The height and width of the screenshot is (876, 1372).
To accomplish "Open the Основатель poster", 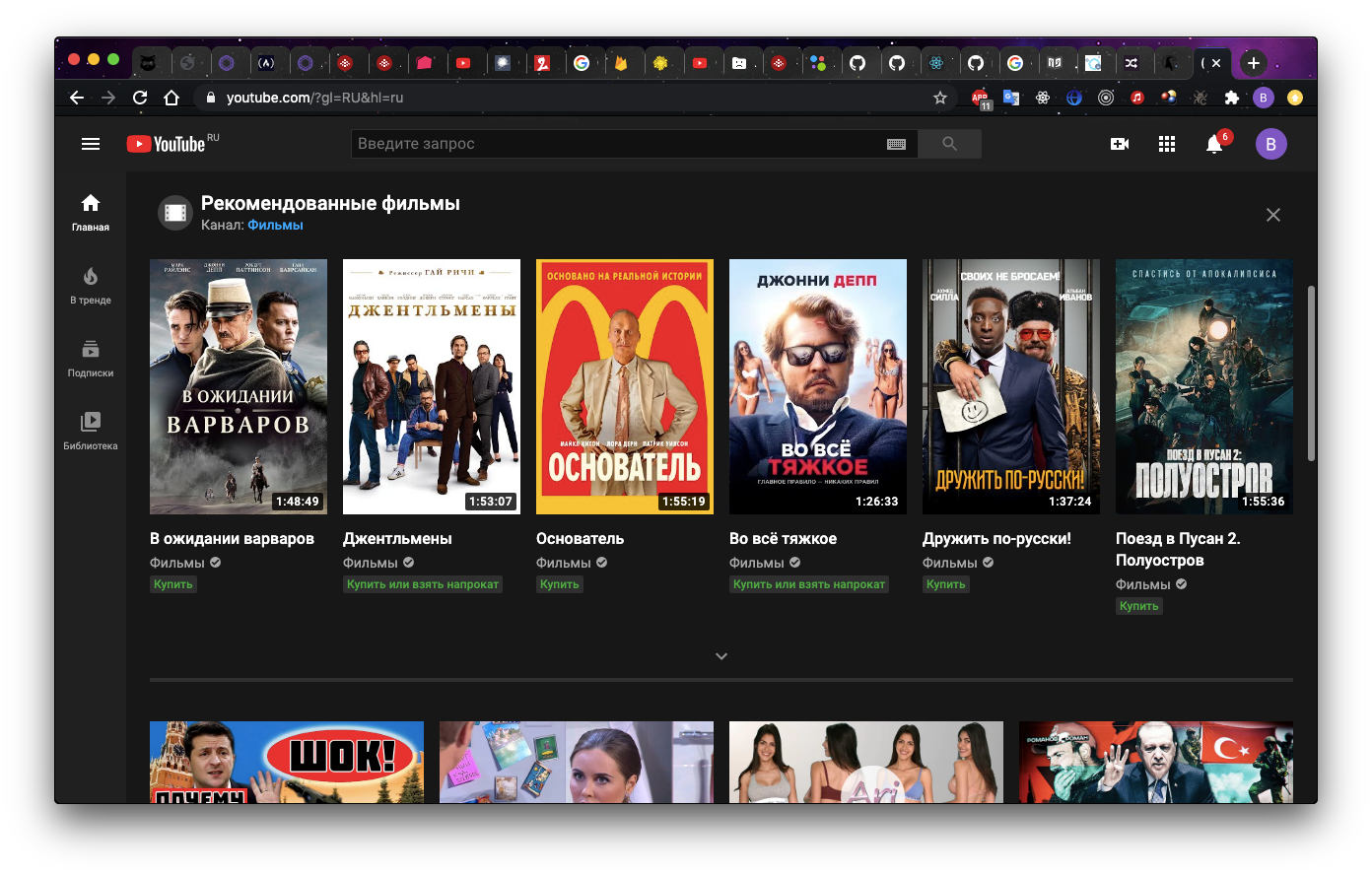I will [x=625, y=386].
